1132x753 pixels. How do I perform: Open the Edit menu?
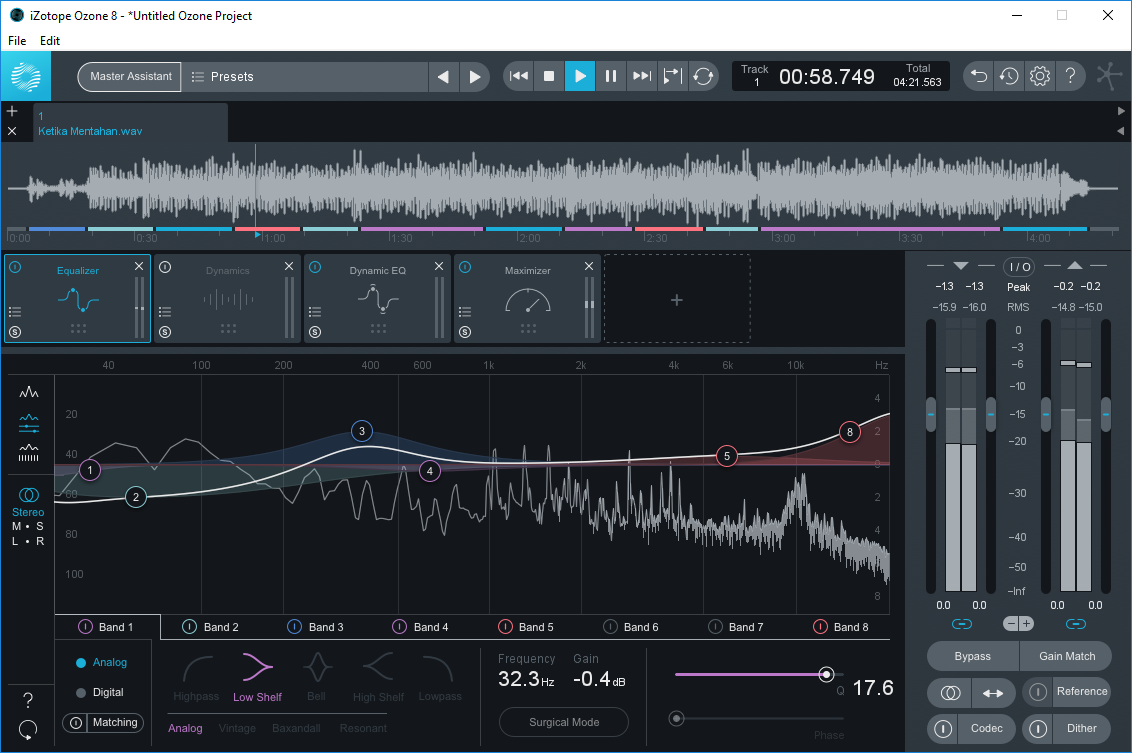(50, 41)
